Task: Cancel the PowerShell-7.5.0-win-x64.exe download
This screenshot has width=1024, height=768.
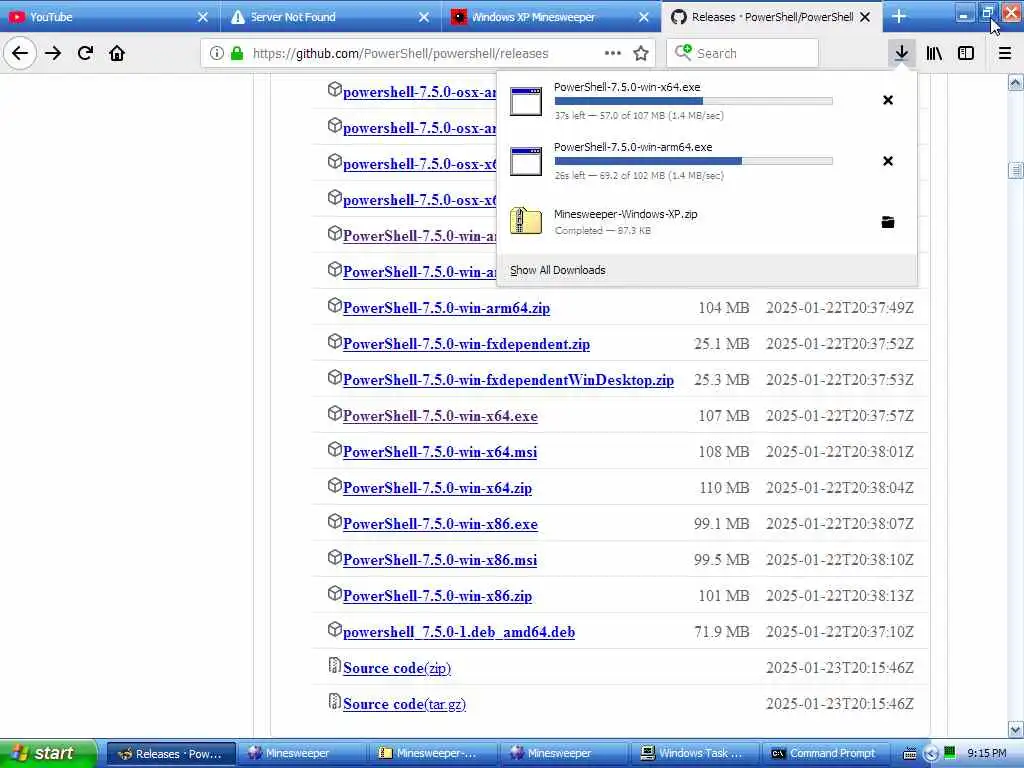Action: pyautogui.click(x=888, y=100)
